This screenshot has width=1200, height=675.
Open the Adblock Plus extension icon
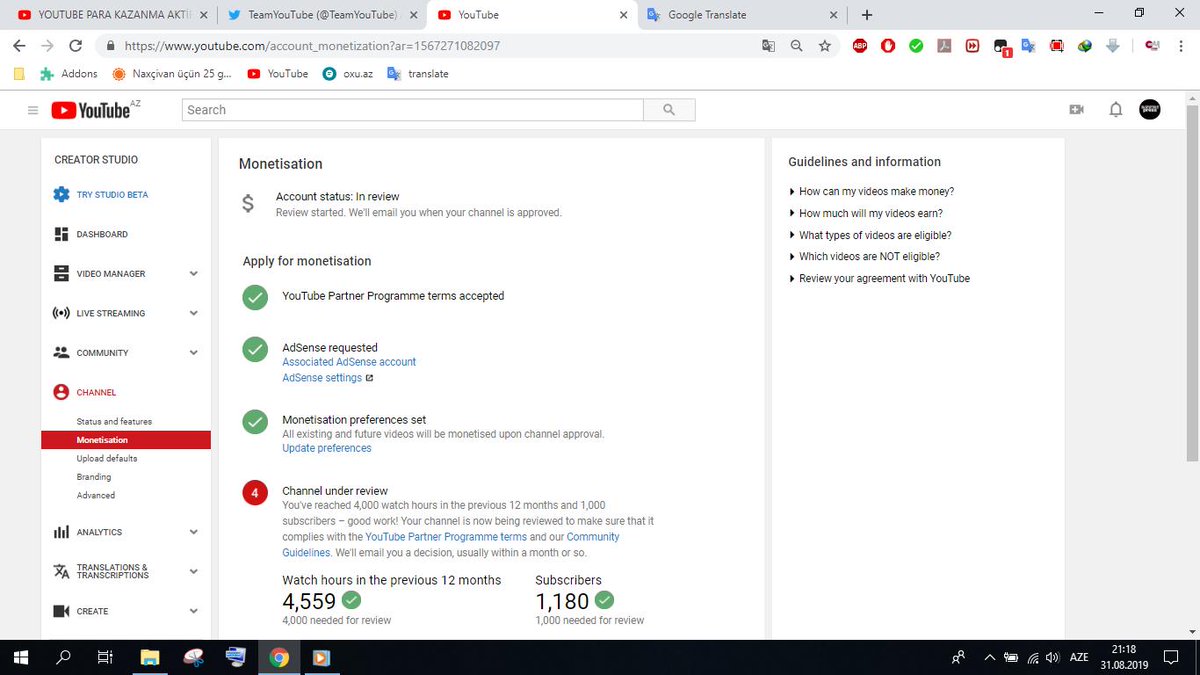pyautogui.click(x=860, y=46)
